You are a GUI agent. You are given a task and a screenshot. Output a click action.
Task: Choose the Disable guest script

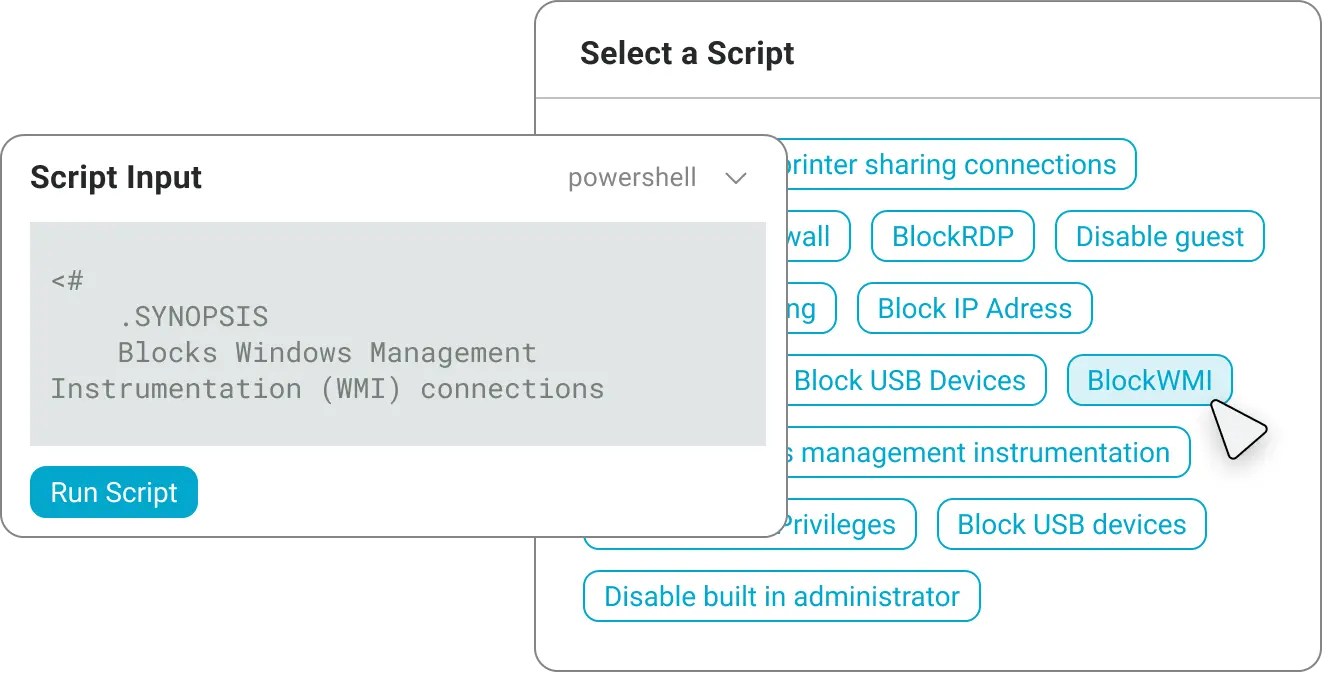[1159, 237]
